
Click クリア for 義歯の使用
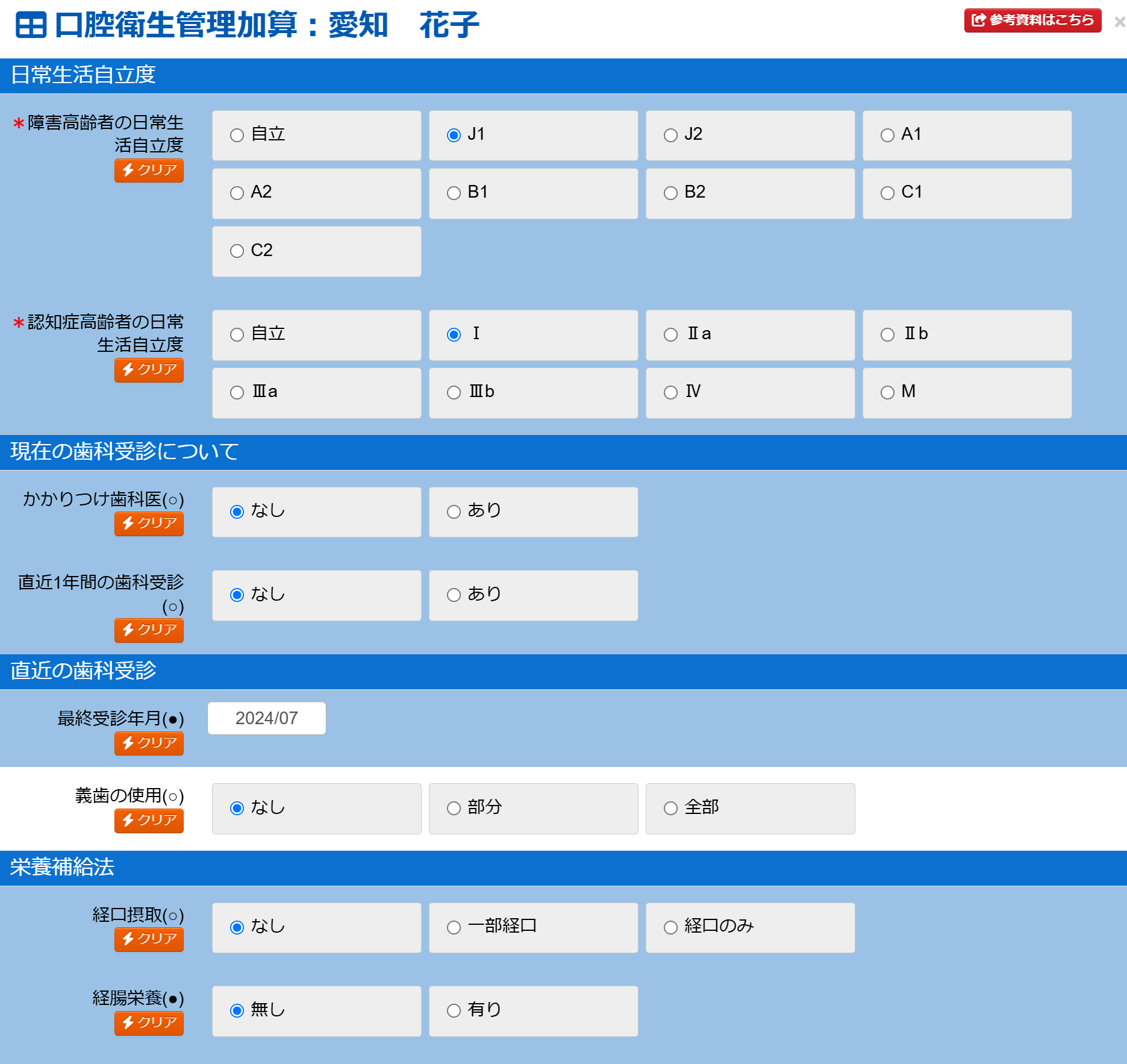point(148,821)
